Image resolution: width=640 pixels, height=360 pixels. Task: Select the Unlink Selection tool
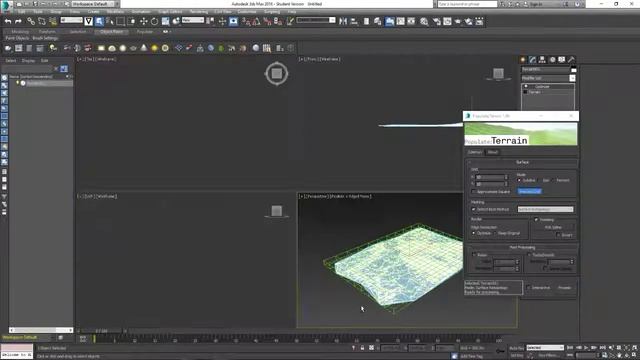[42, 21]
